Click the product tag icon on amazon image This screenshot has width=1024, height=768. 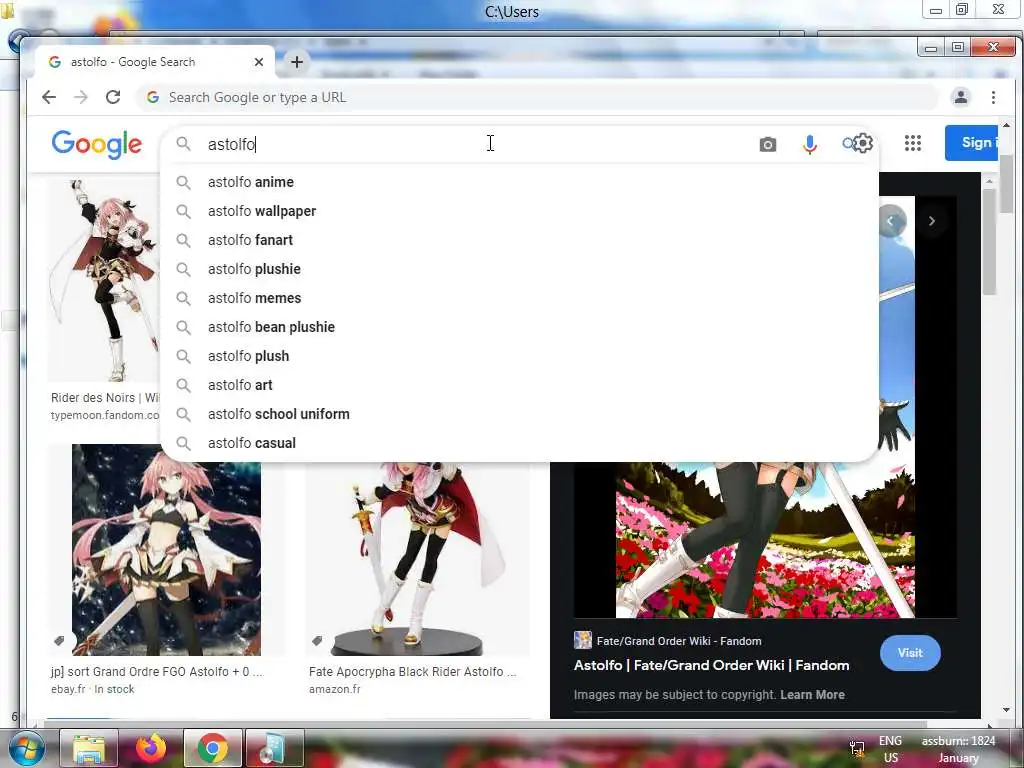click(x=317, y=641)
